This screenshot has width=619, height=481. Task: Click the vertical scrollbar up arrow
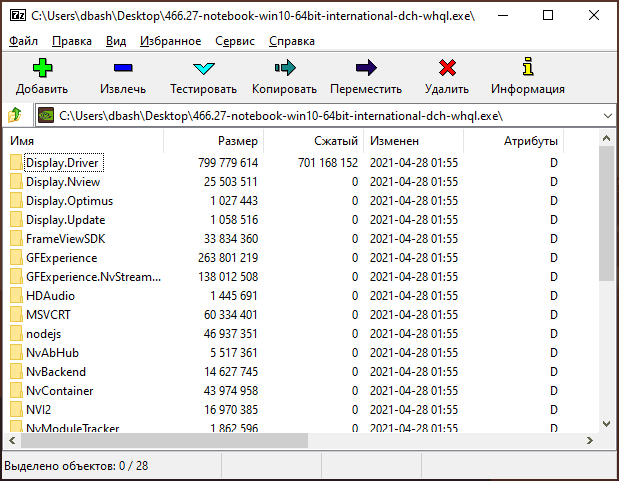click(x=607, y=138)
